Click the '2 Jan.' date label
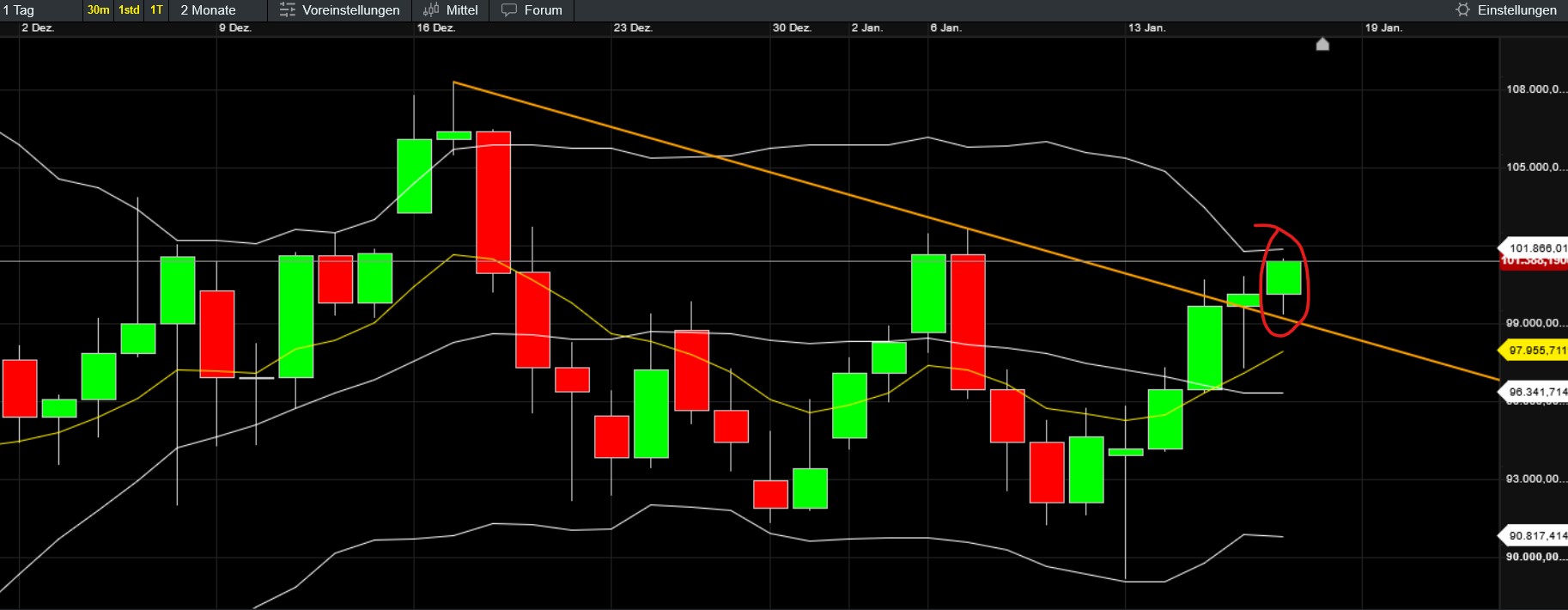Image resolution: width=1568 pixels, height=610 pixels. (866, 28)
